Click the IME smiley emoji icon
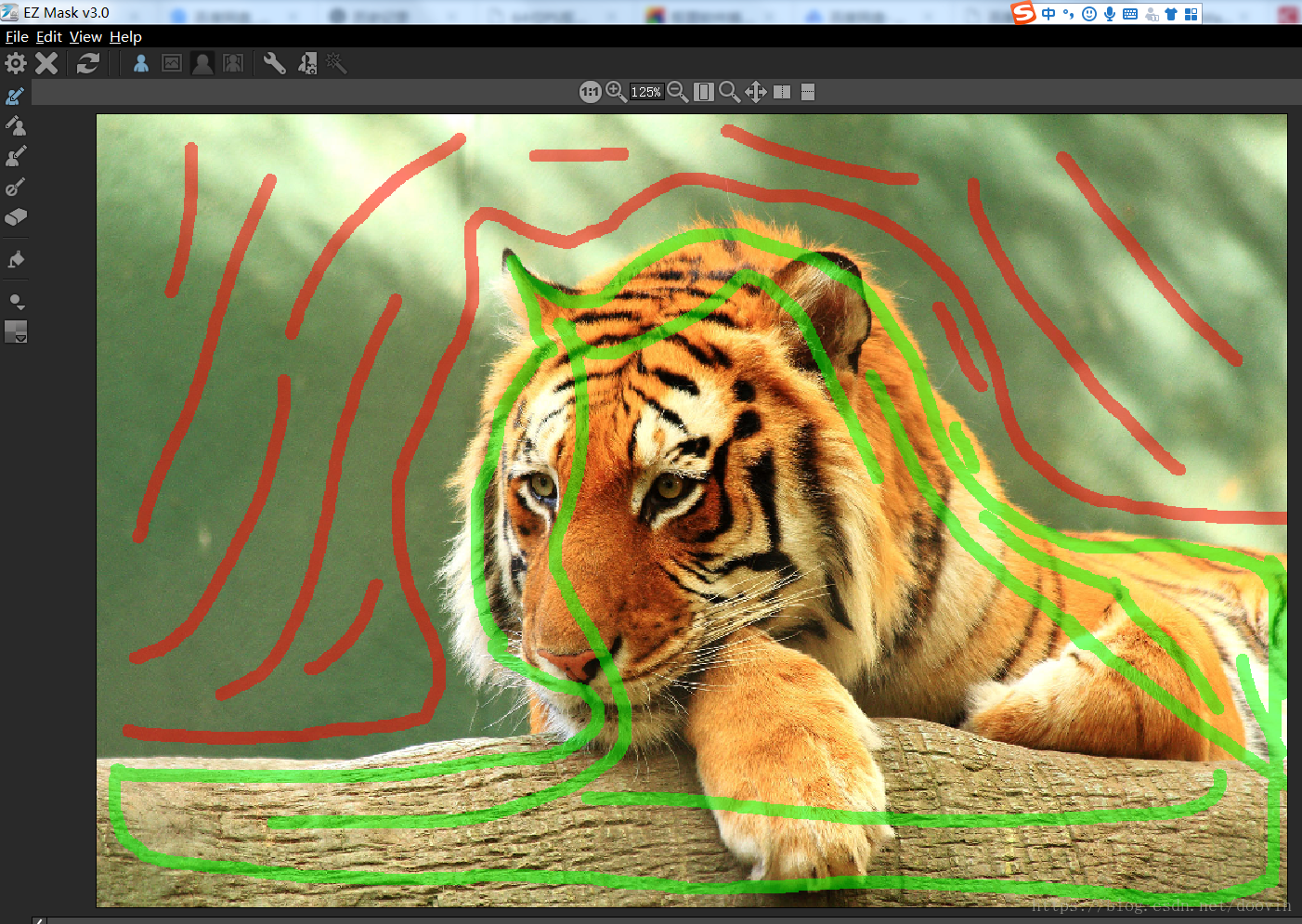1302x924 pixels. 1089,13
